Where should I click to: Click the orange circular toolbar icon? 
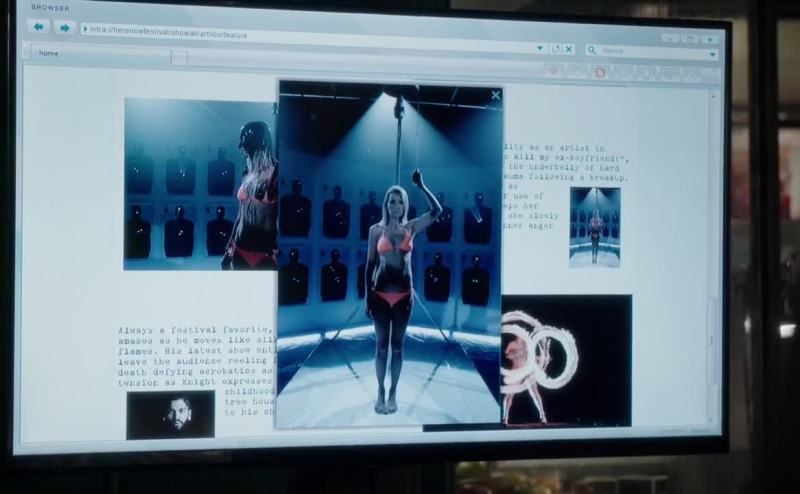[x=600, y=72]
